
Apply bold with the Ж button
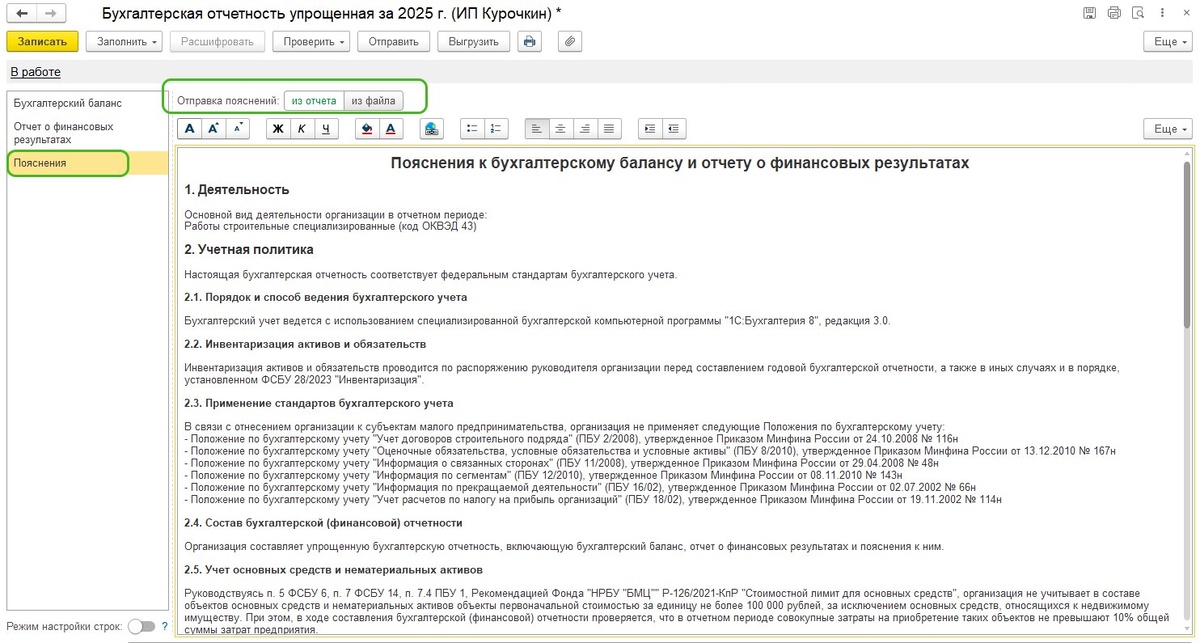click(279, 129)
